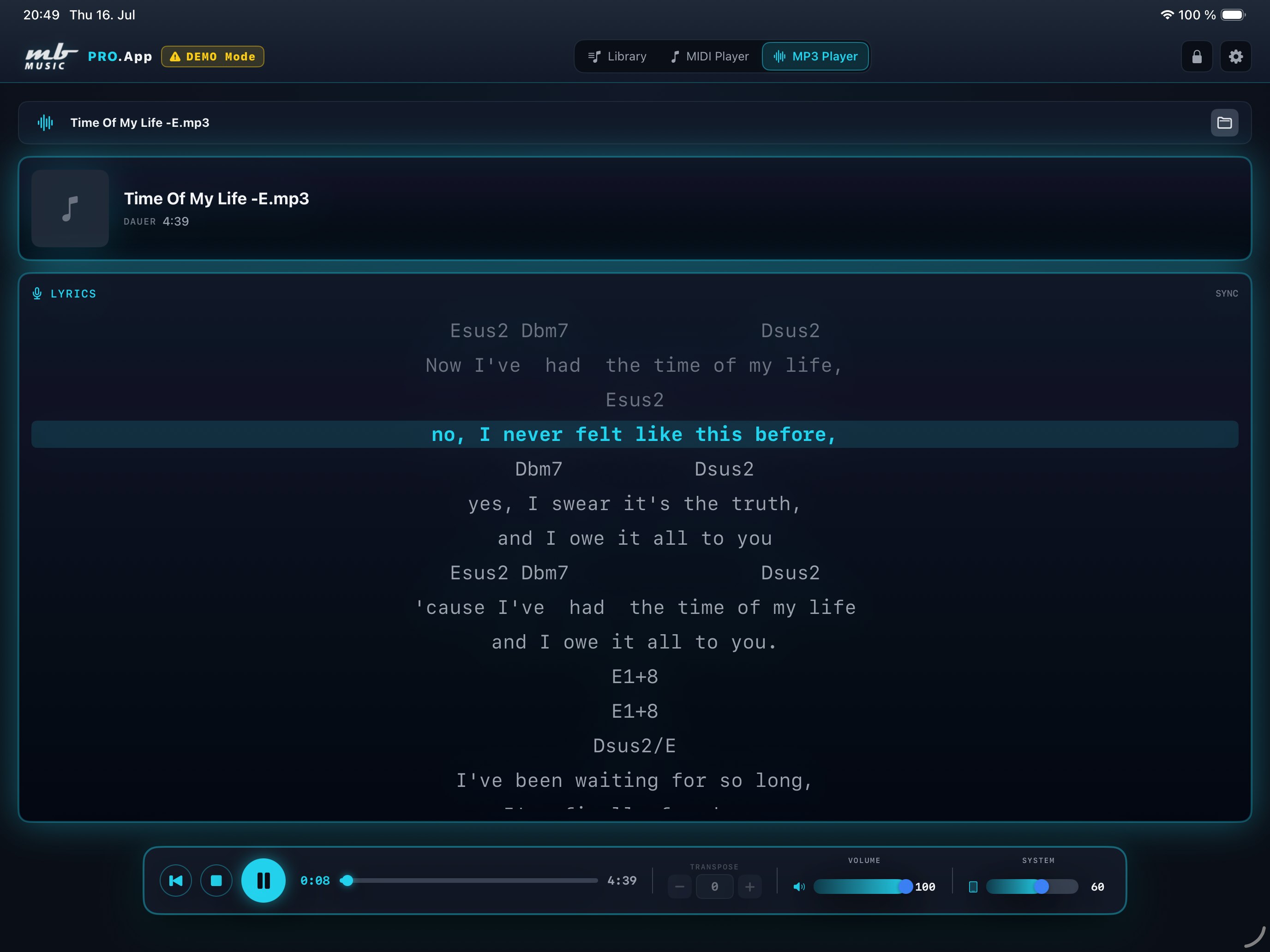Screen dimensions: 1270x952
Task: Increase transpose with the plus button
Action: [750, 887]
